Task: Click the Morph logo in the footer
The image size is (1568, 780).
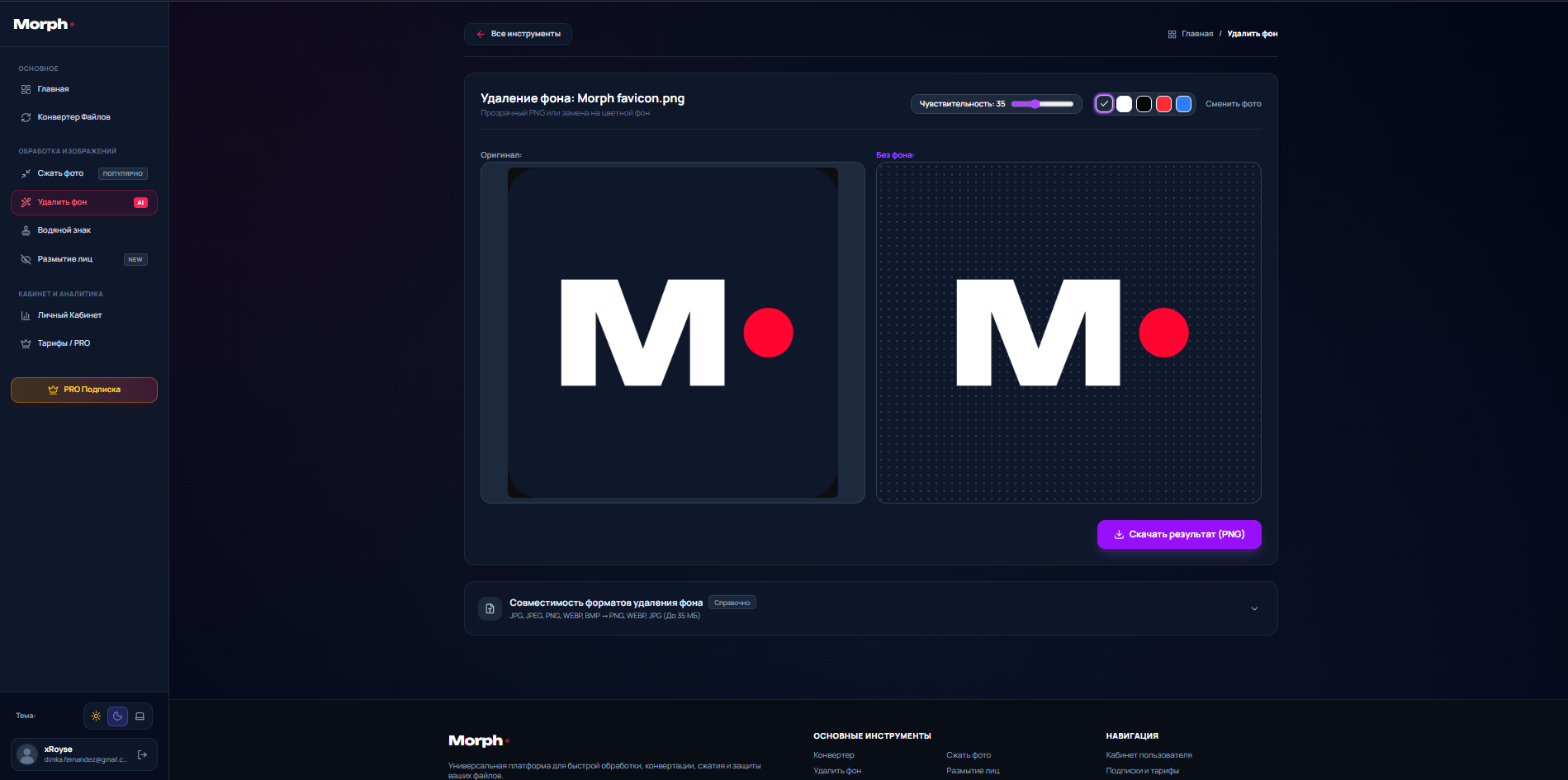Action: click(479, 740)
